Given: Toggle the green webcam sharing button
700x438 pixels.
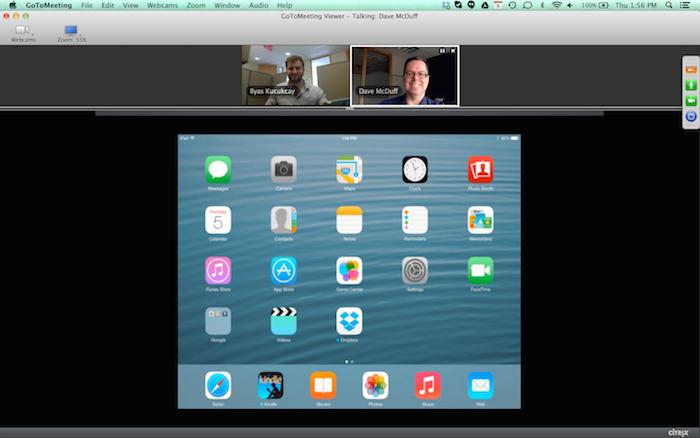Looking at the screenshot, I should coord(691,101).
